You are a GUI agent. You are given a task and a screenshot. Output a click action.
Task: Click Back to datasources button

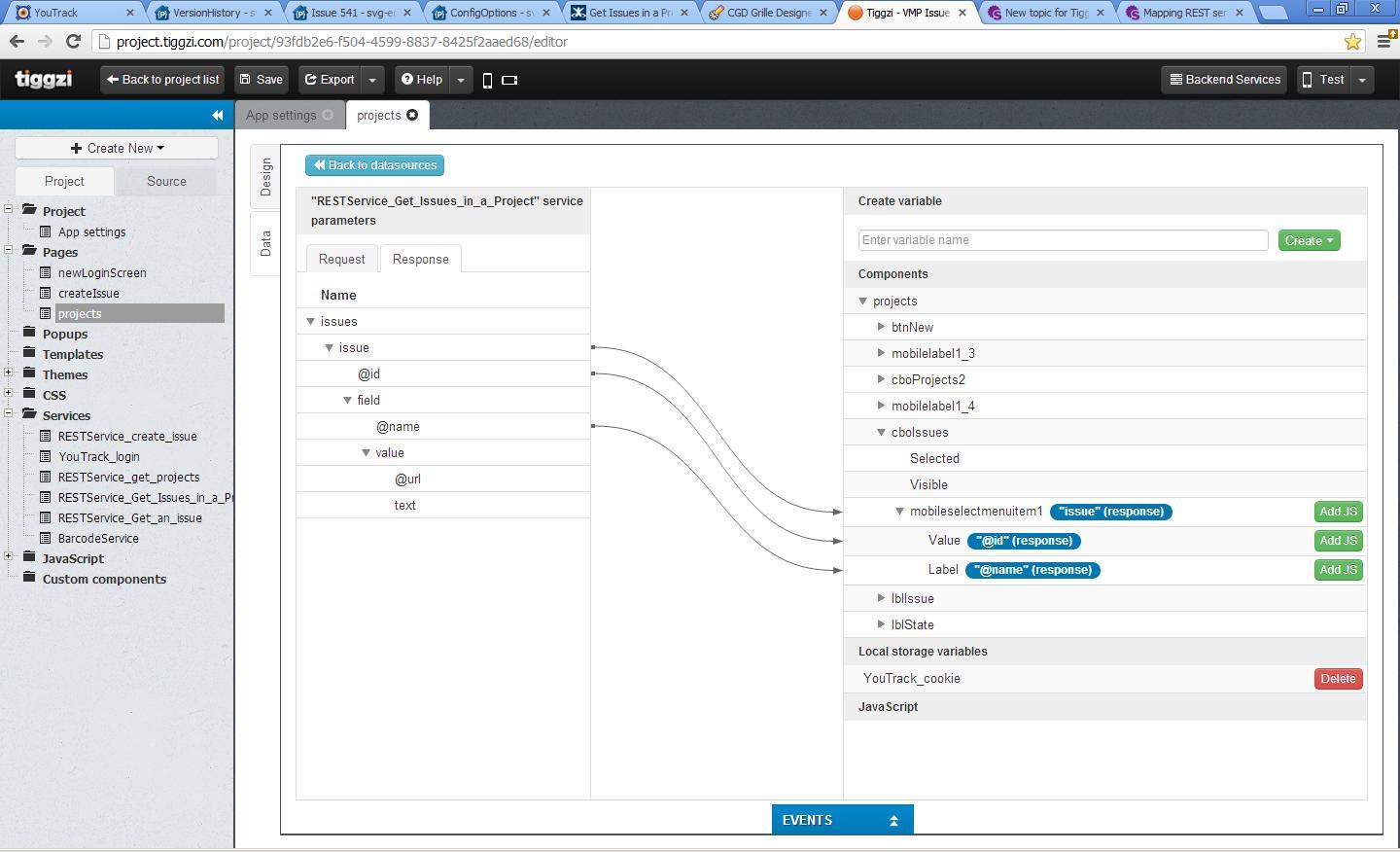[x=374, y=165]
